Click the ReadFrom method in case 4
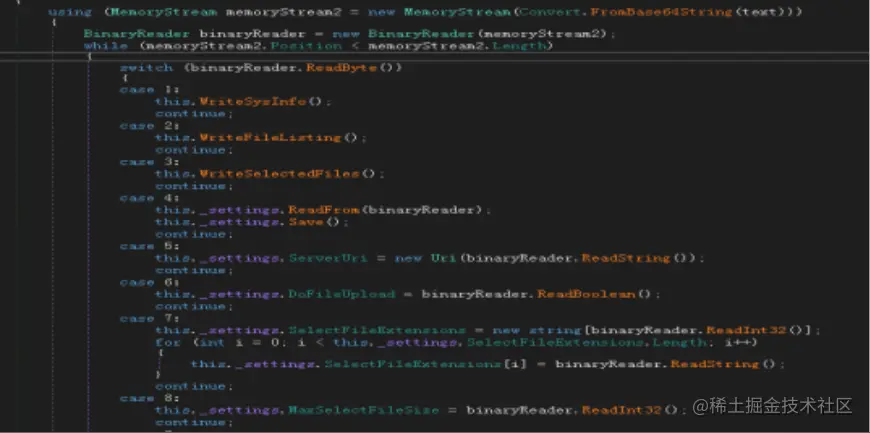Image resolution: width=870 pixels, height=433 pixels. point(325,210)
